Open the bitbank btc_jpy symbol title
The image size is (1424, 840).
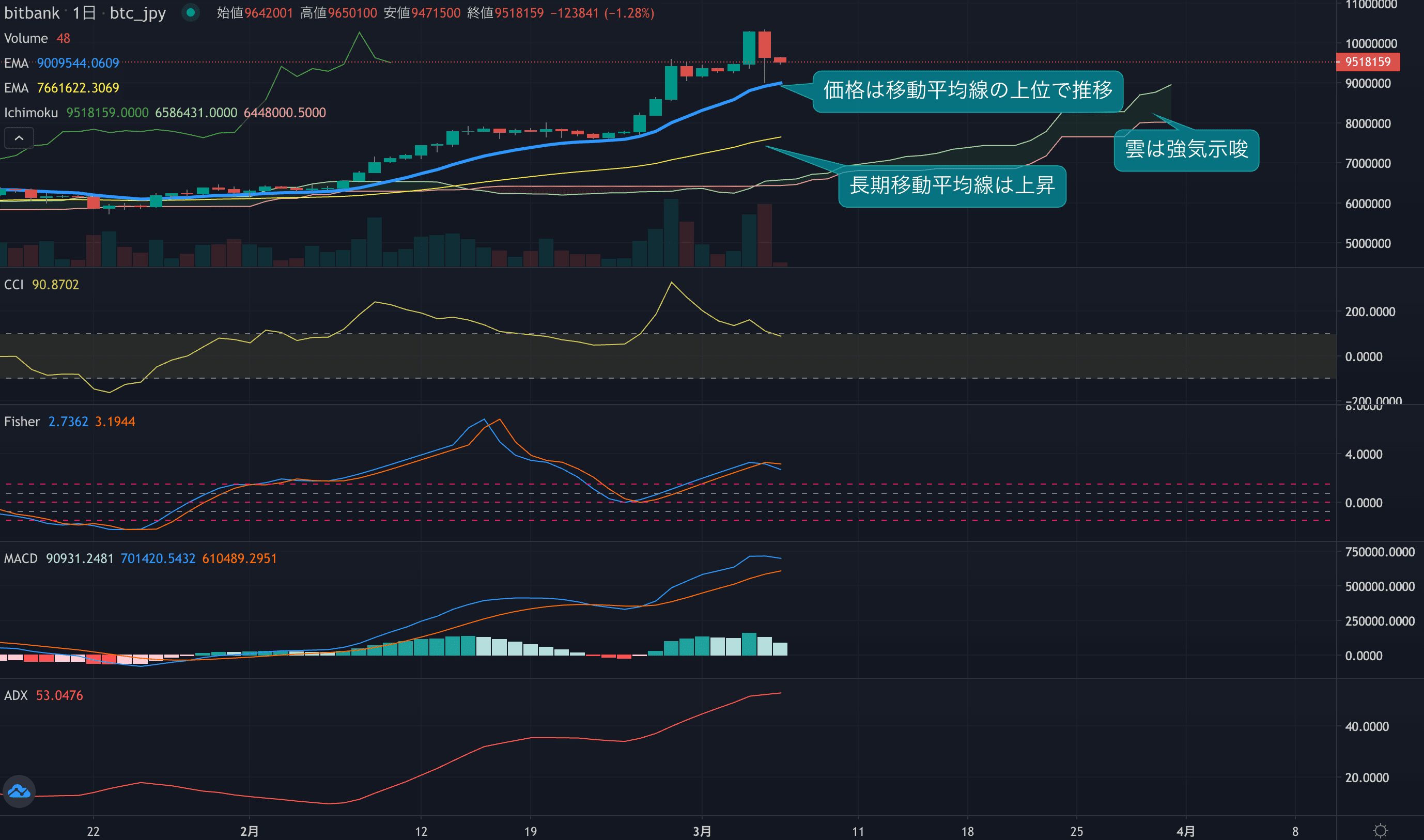click(x=85, y=12)
